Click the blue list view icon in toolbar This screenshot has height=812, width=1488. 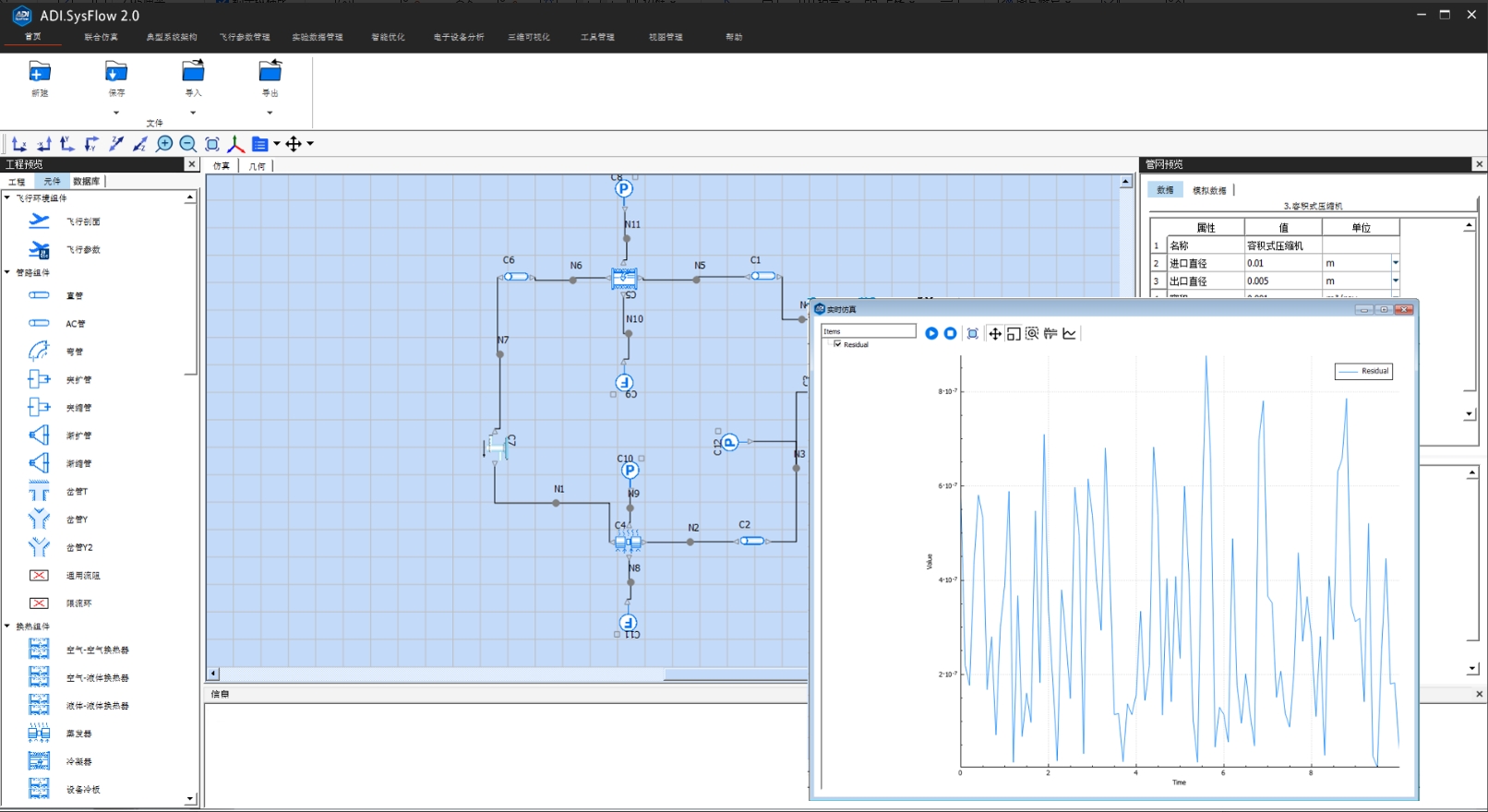[260, 144]
